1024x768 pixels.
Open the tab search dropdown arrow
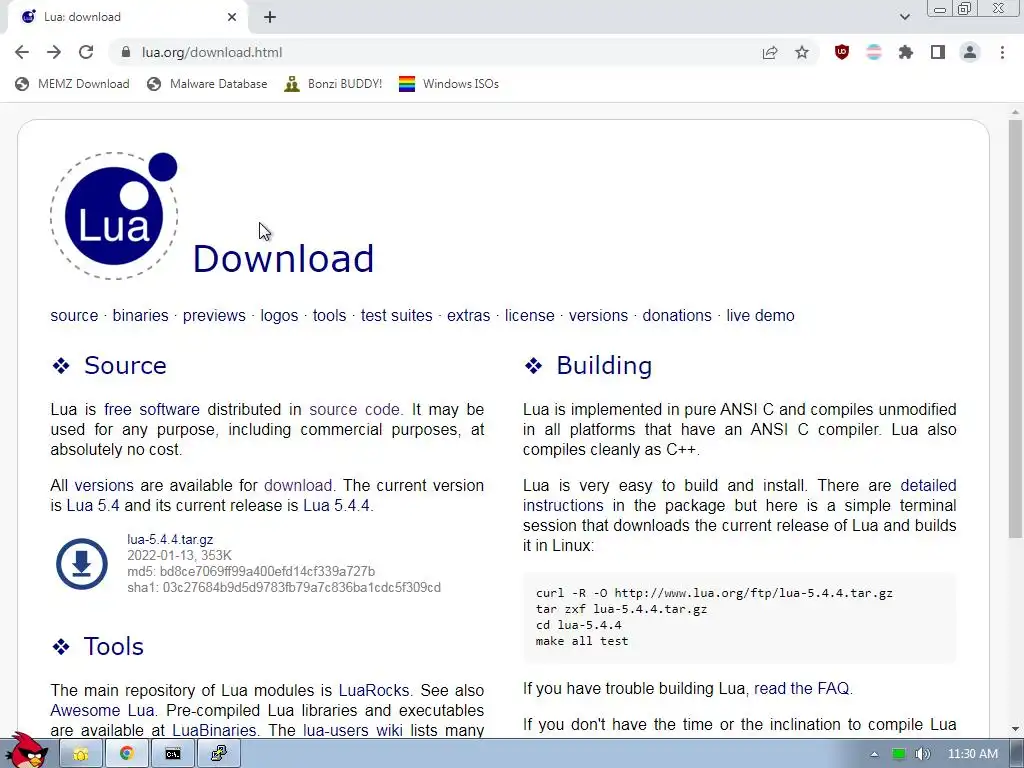point(904,17)
